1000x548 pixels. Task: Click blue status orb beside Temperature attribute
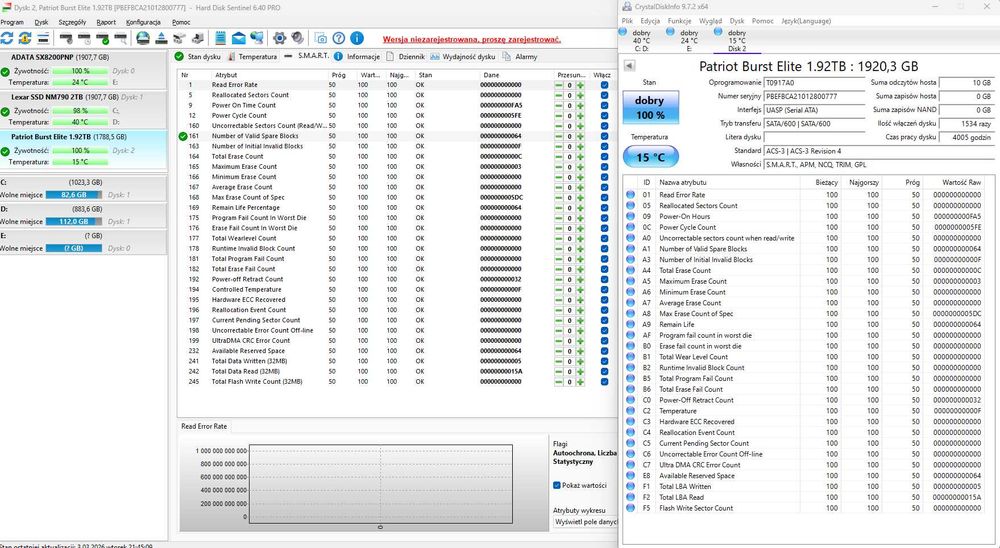pos(631,411)
